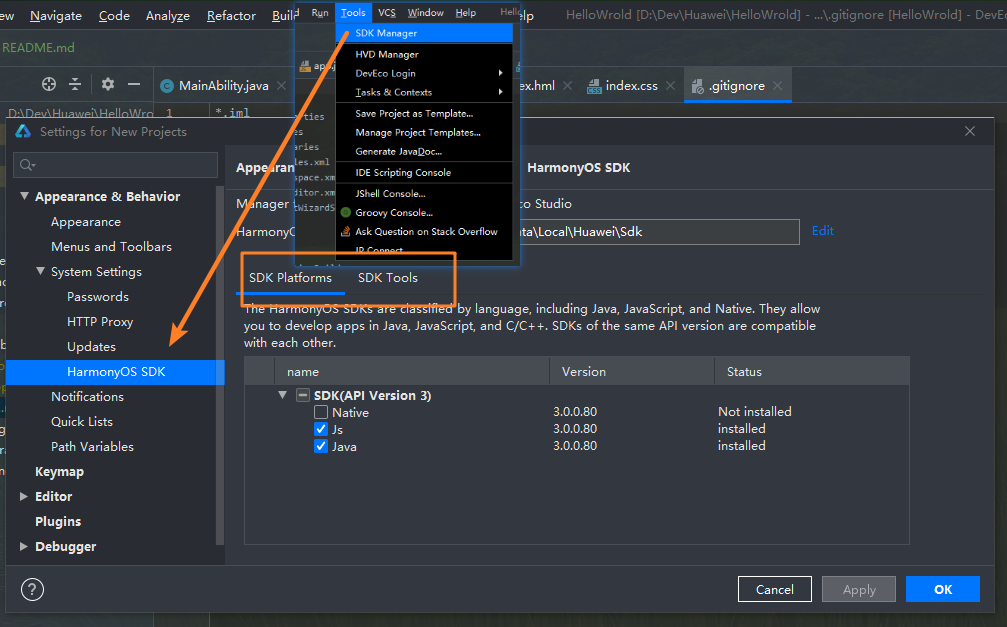Collapse System Settings tree node

click(40, 271)
